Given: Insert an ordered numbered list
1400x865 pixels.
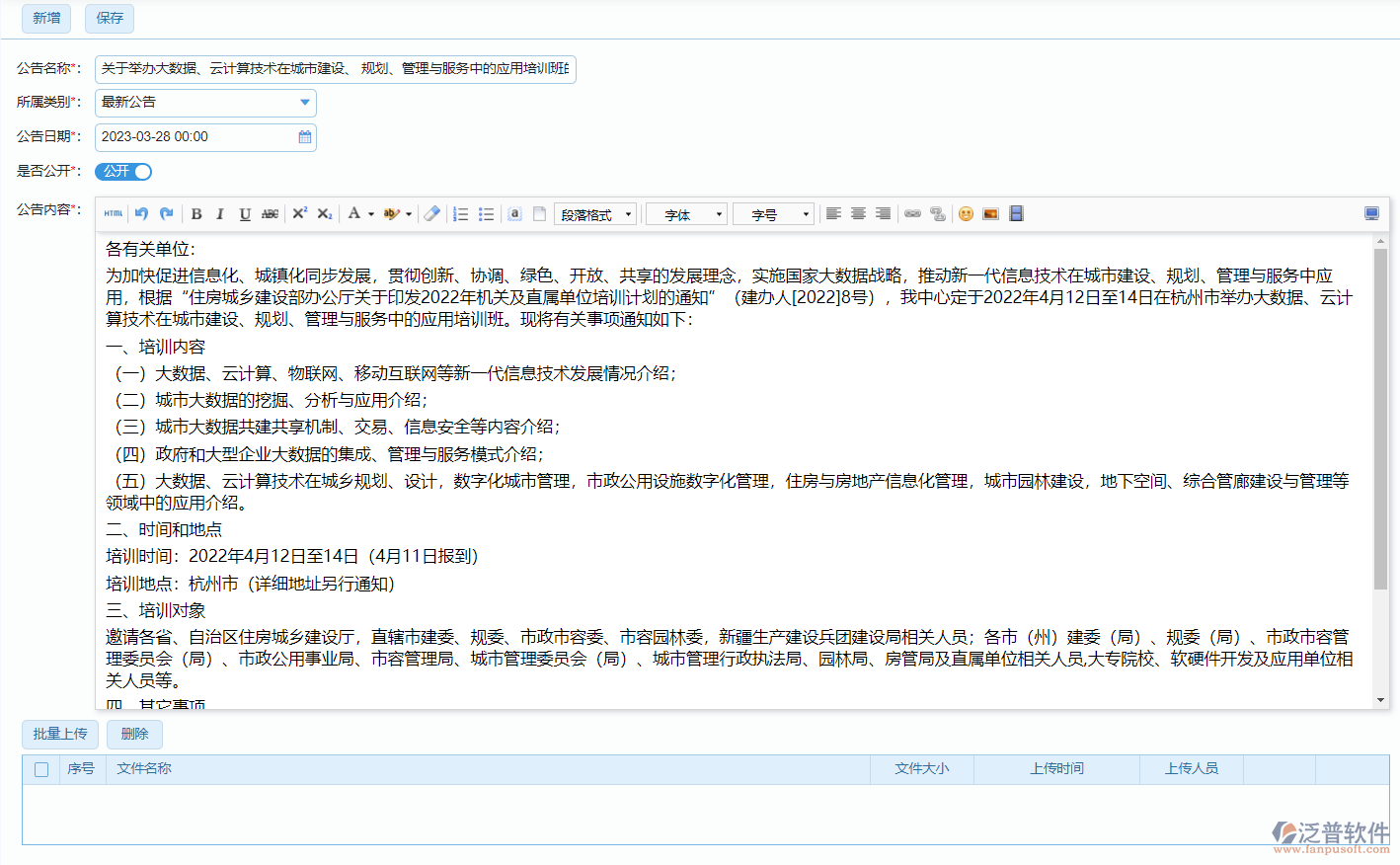Looking at the screenshot, I should 460,214.
